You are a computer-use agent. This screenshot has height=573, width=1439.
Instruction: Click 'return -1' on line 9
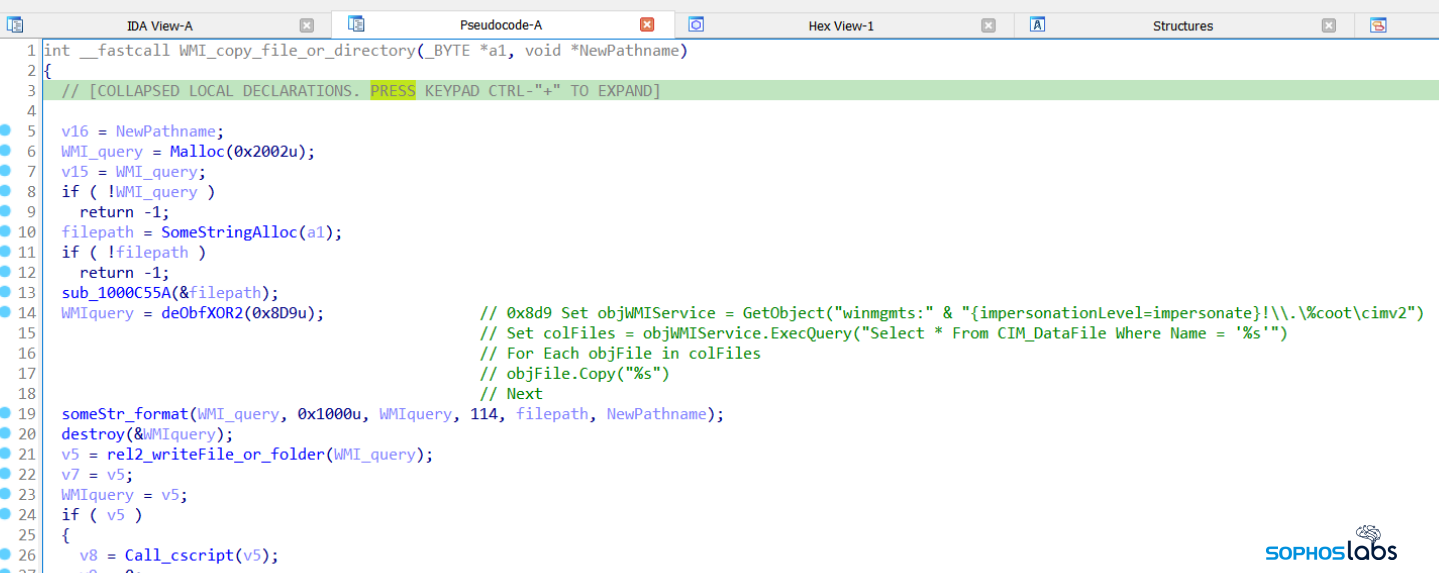[120, 212]
